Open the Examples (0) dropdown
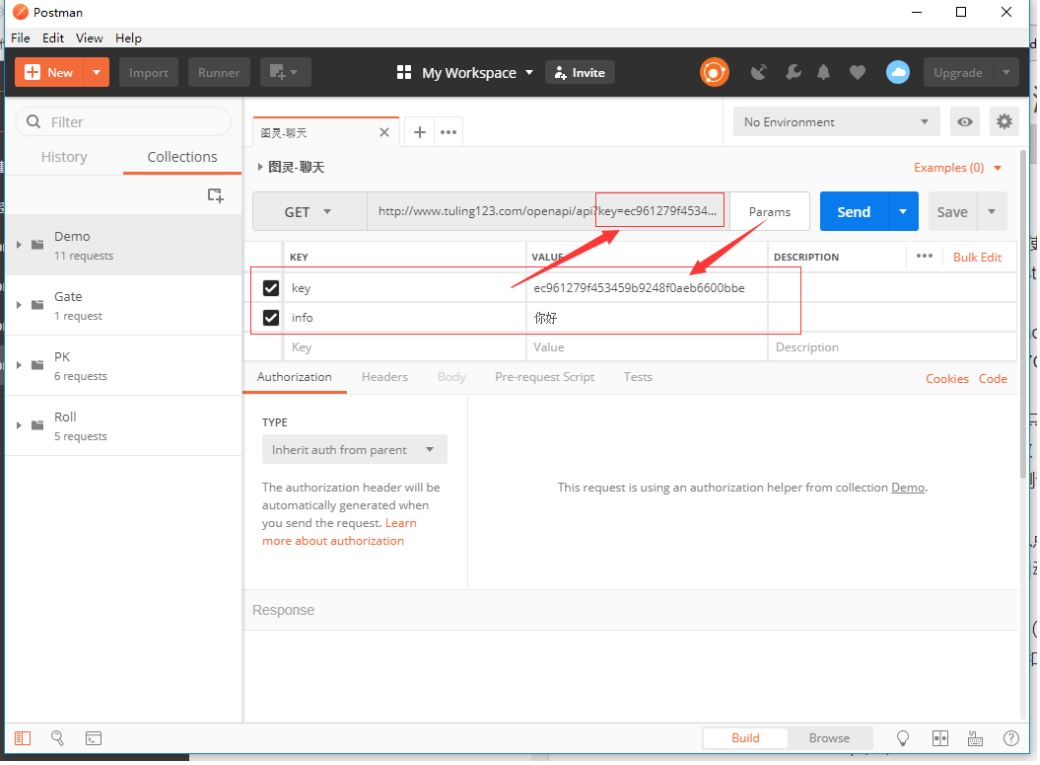The image size is (1040, 765). [957, 168]
